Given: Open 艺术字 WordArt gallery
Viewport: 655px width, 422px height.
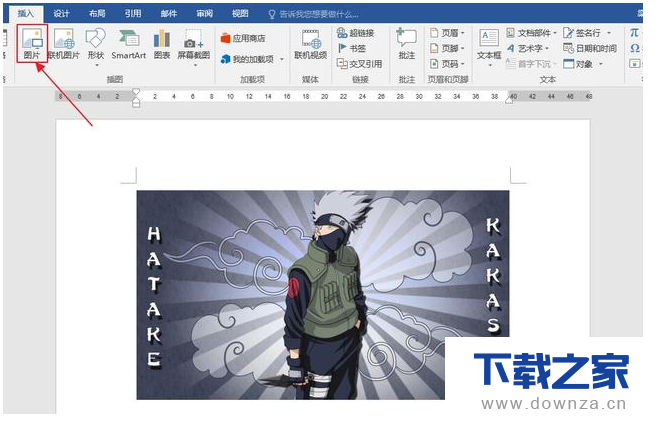Looking at the screenshot, I should click(x=528, y=48).
